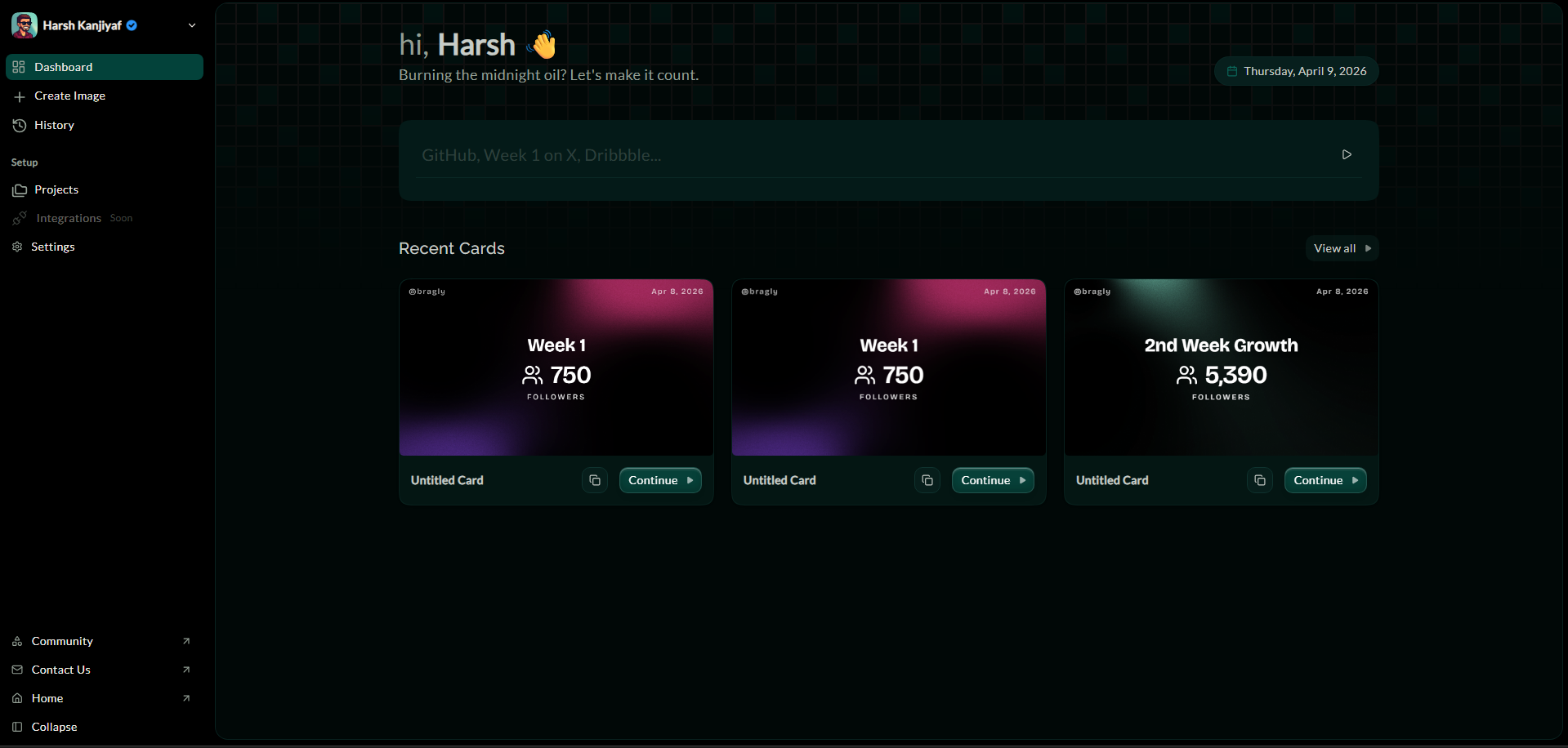
Task: Expand View all recent cards
Action: click(x=1341, y=248)
